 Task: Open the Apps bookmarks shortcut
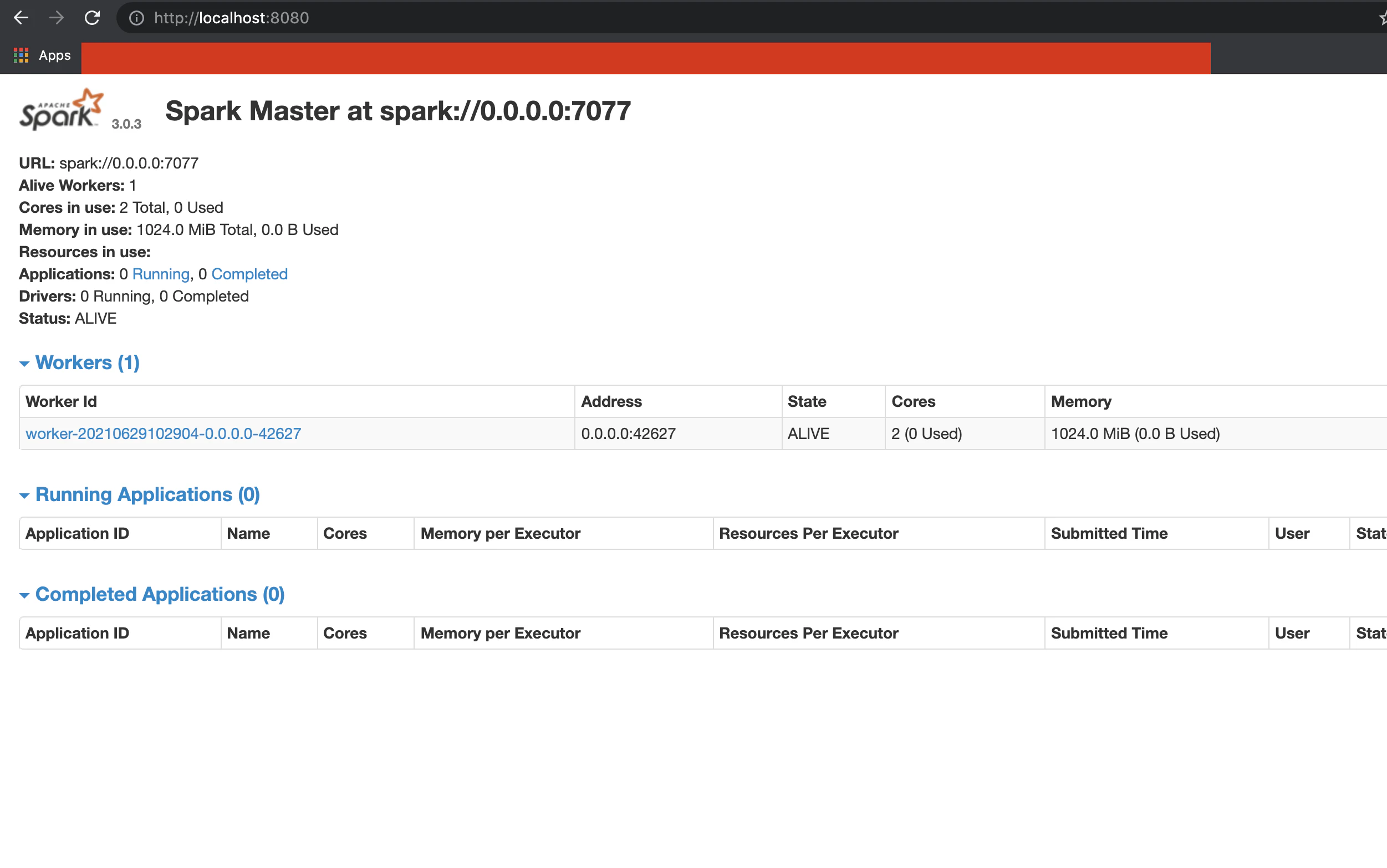pos(43,55)
